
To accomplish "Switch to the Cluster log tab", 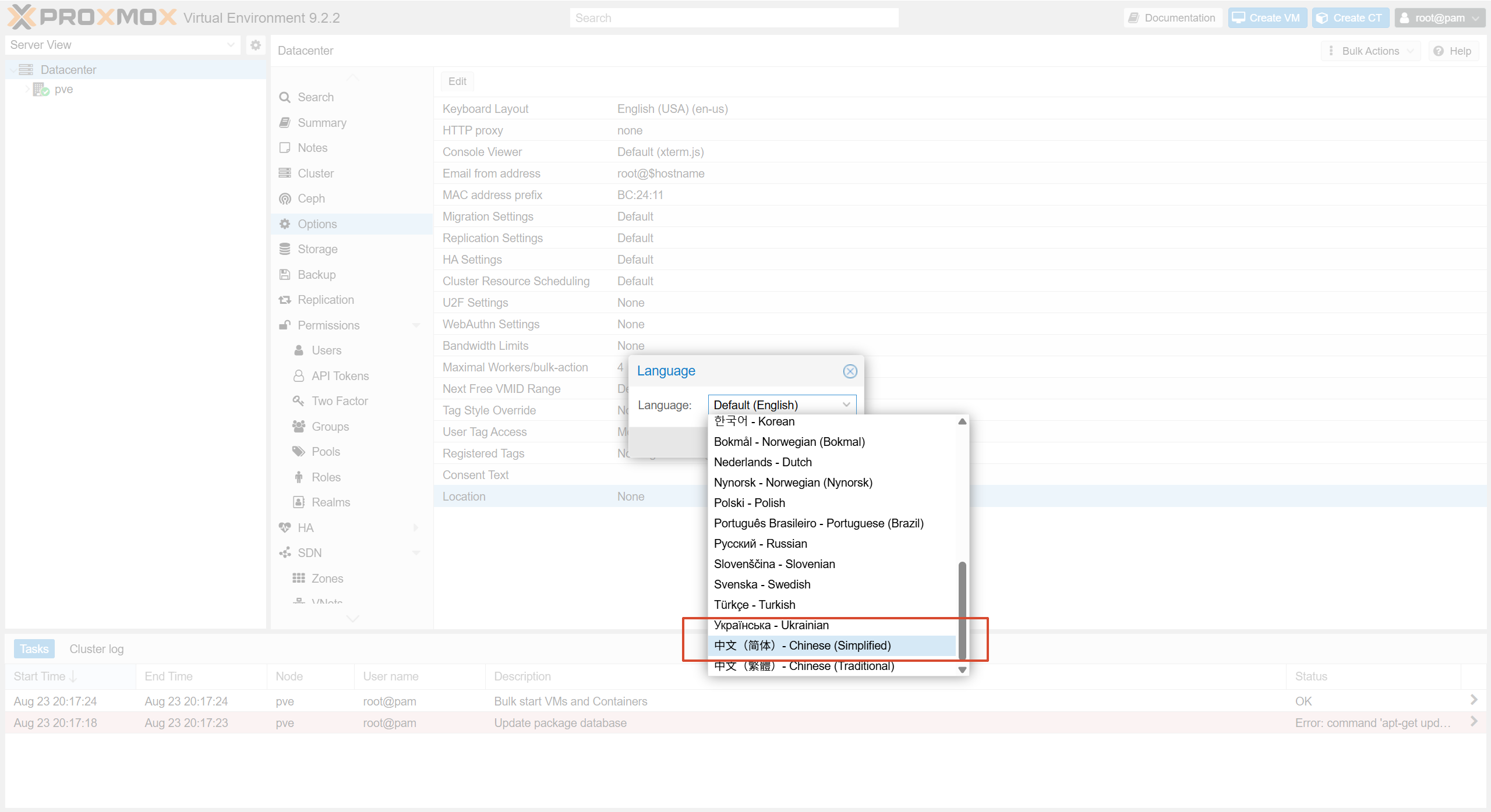I will click(97, 649).
